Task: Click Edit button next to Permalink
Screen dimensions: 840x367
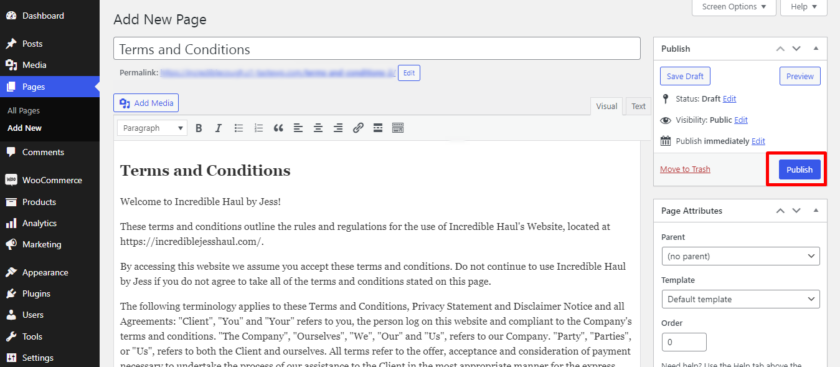Action: [409, 73]
